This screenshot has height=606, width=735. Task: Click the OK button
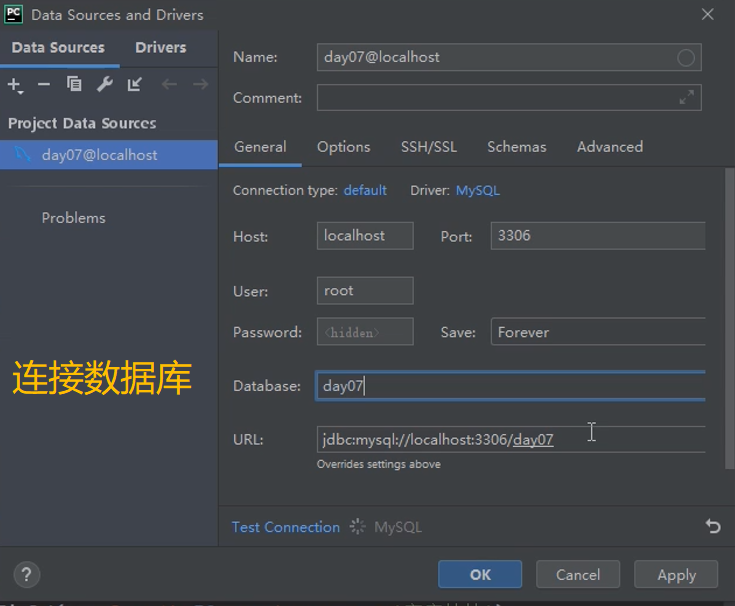(x=480, y=574)
